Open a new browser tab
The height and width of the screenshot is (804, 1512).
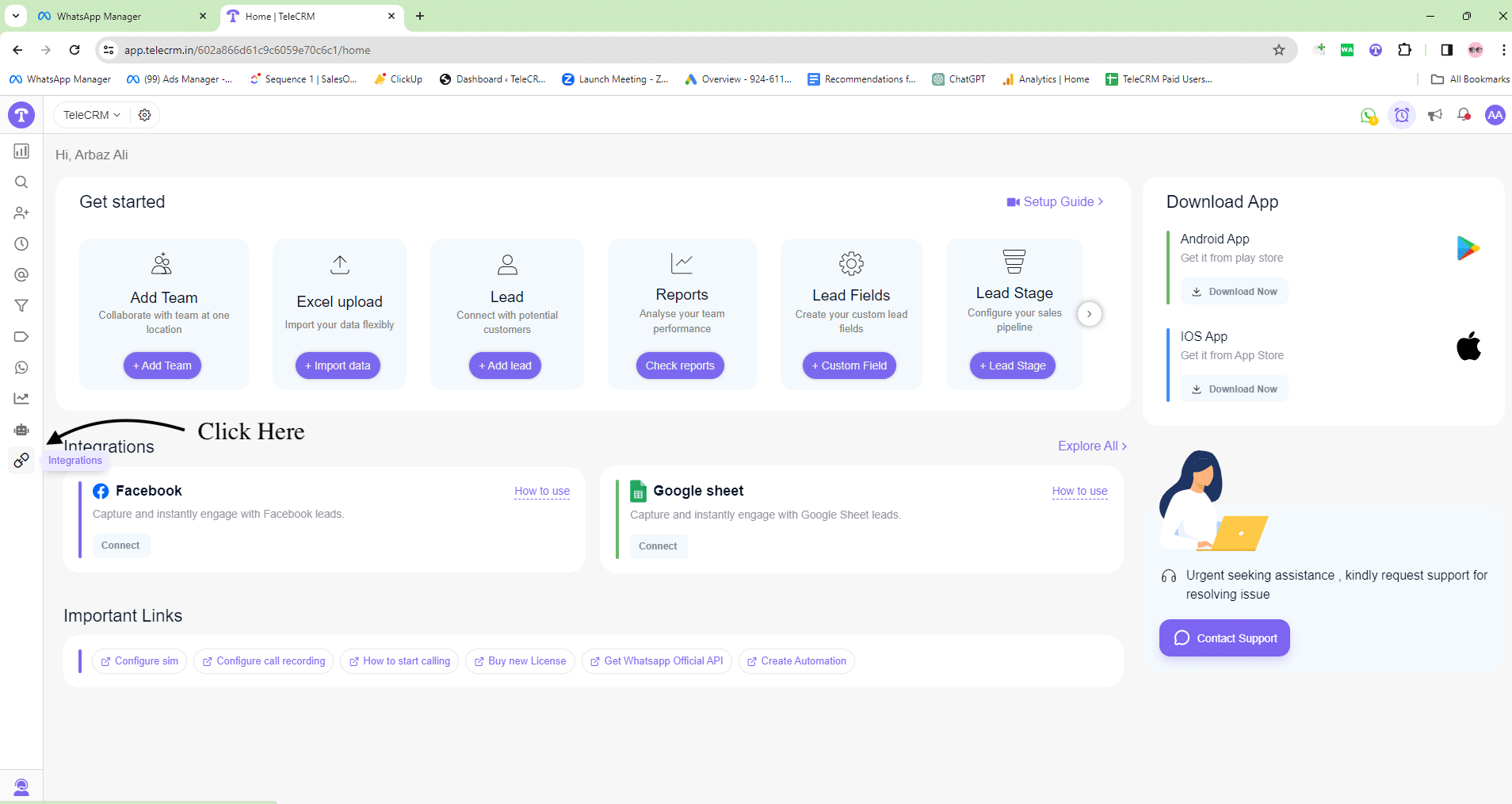click(420, 16)
